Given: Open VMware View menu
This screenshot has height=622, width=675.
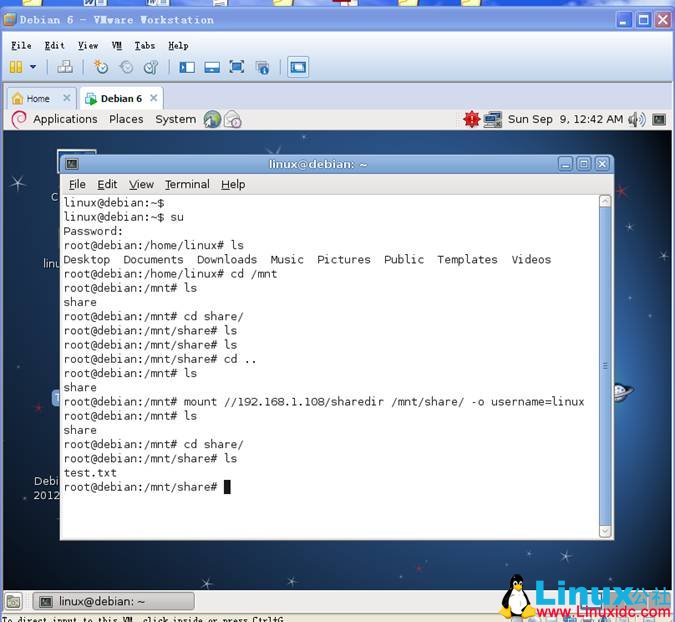Looking at the screenshot, I should tap(88, 46).
